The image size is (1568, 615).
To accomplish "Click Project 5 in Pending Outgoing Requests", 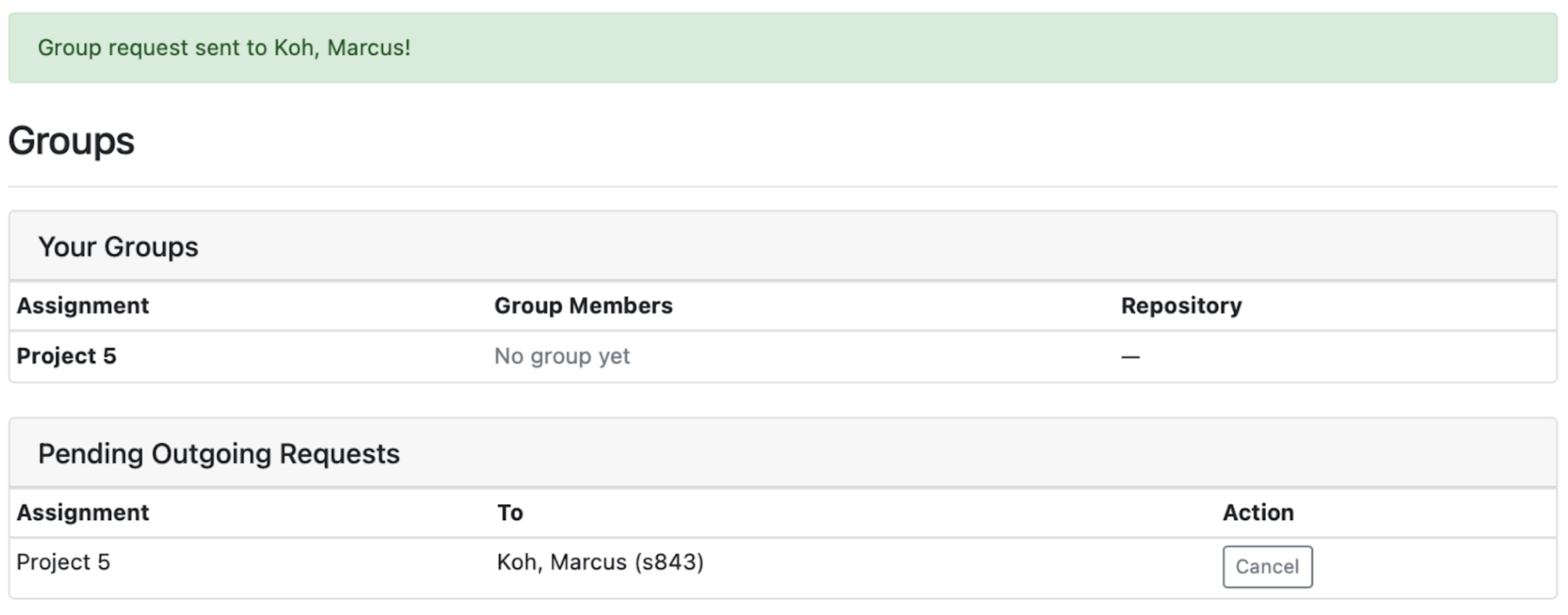I will (x=63, y=562).
